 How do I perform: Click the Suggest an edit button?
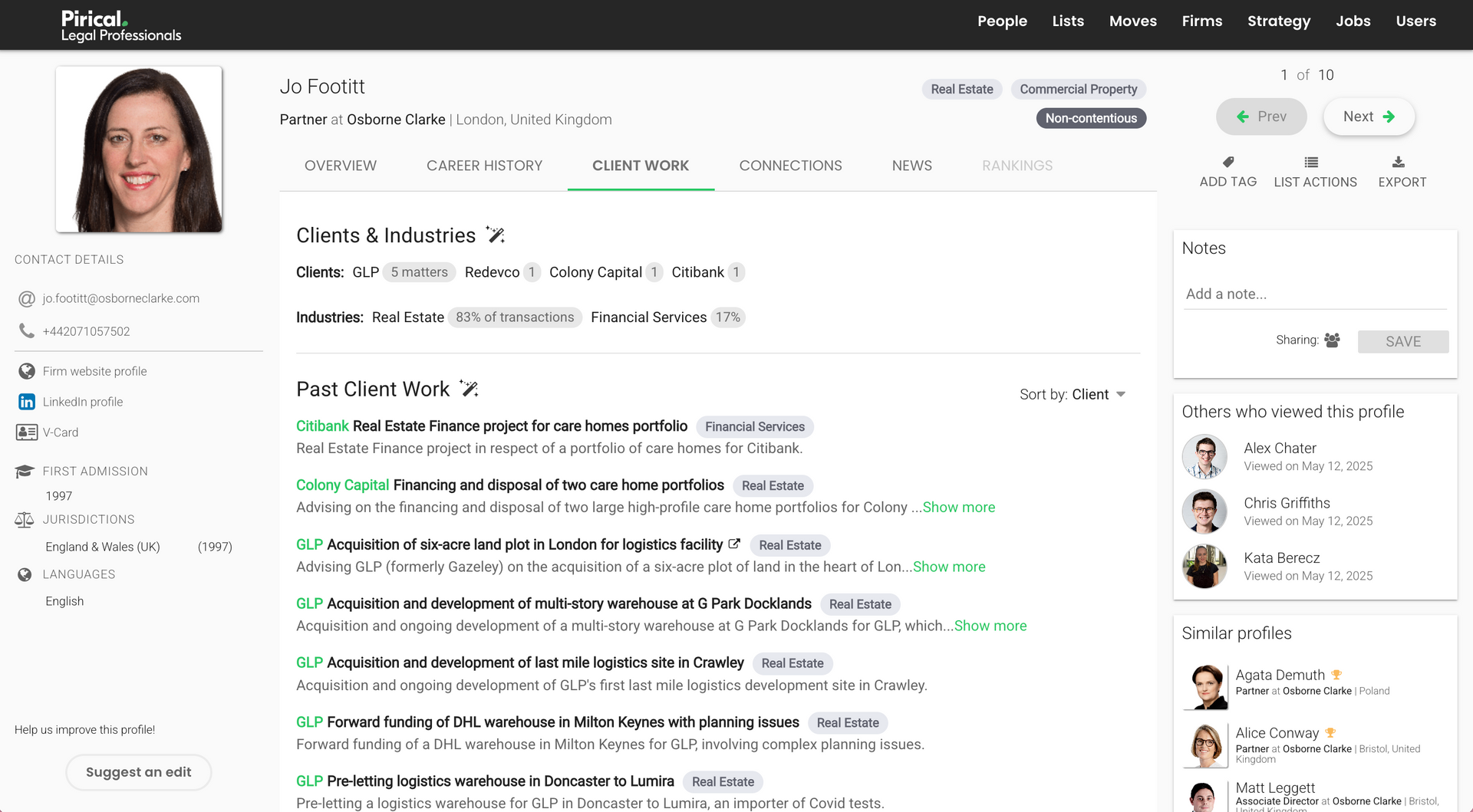[139, 772]
